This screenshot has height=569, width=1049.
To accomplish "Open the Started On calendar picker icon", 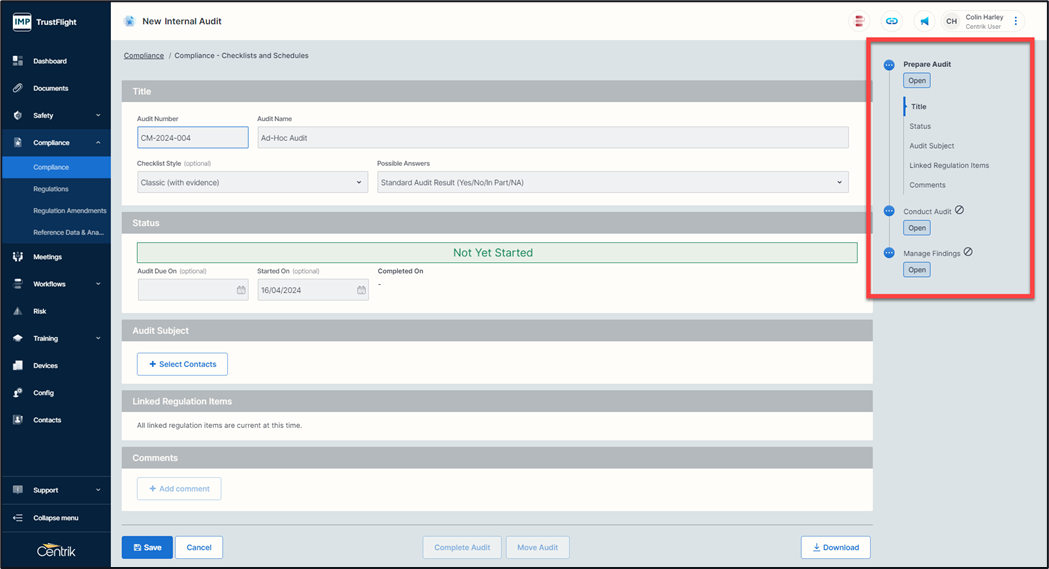I will point(361,290).
